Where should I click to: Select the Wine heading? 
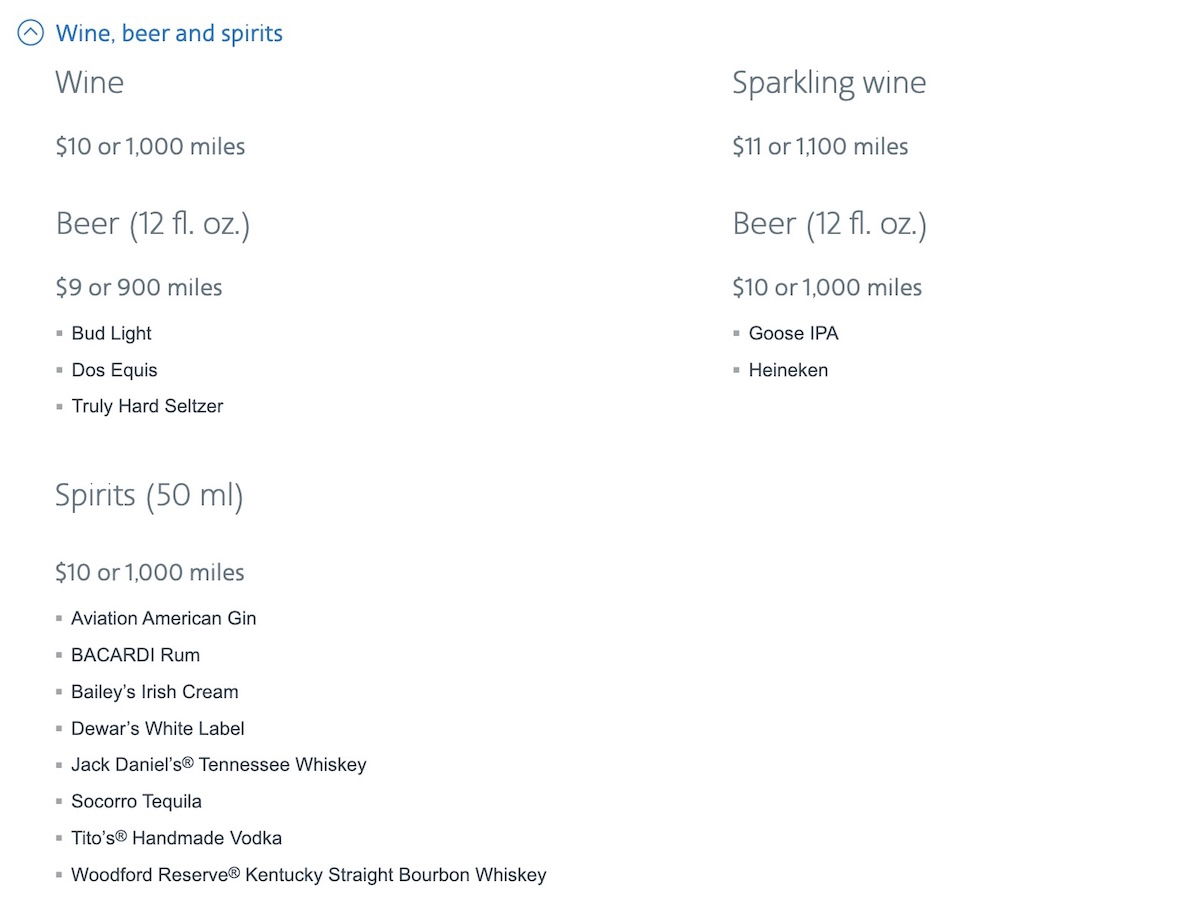click(90, 82)
